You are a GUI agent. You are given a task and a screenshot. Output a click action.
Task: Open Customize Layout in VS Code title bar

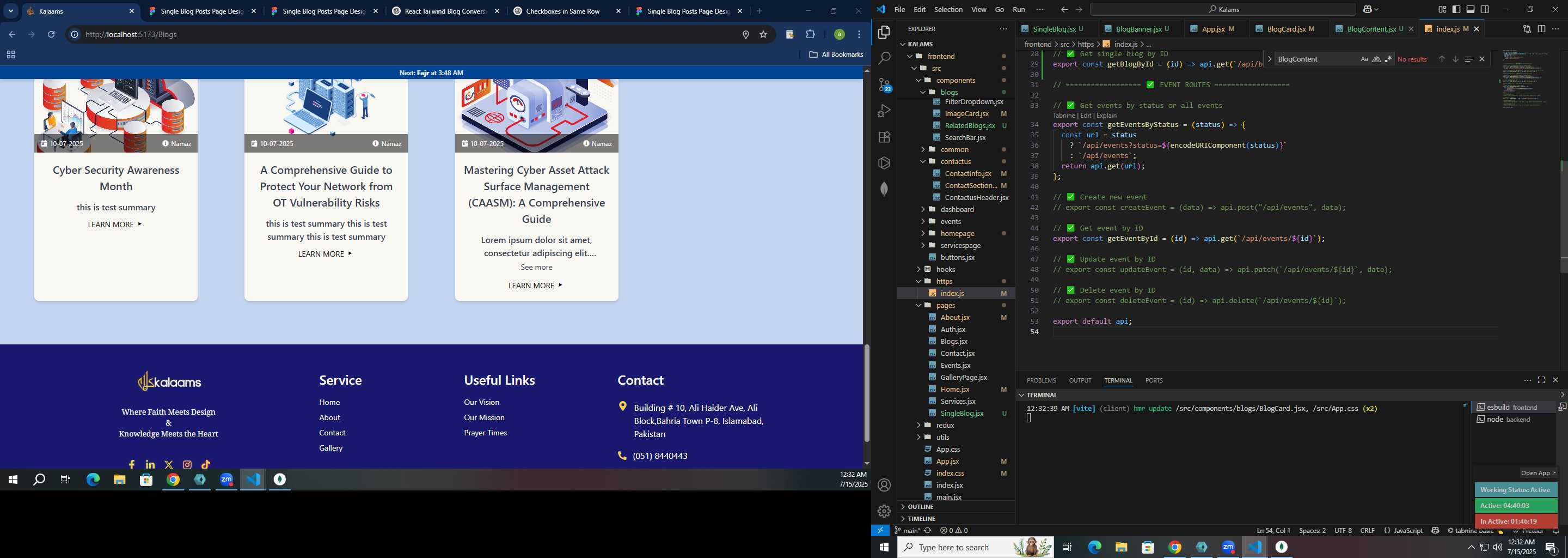point(1443,10)
